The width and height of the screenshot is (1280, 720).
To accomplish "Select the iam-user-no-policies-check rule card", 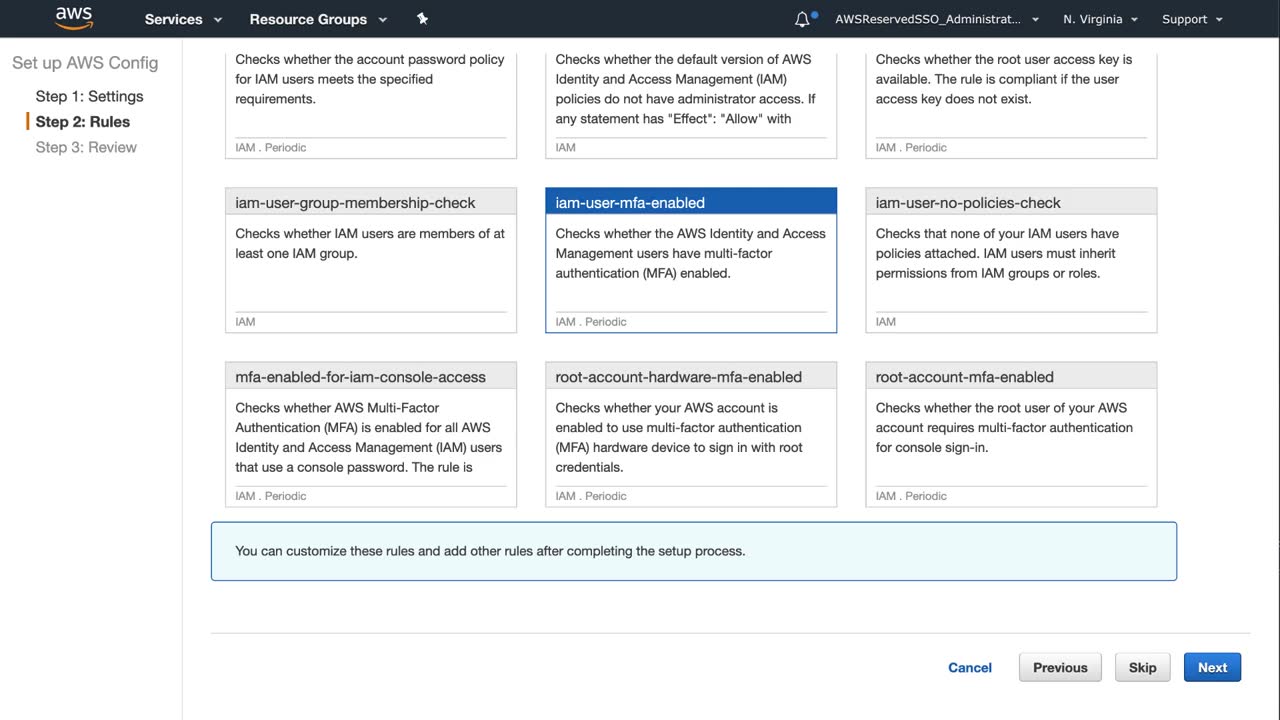I will (x=1011, y=260).
